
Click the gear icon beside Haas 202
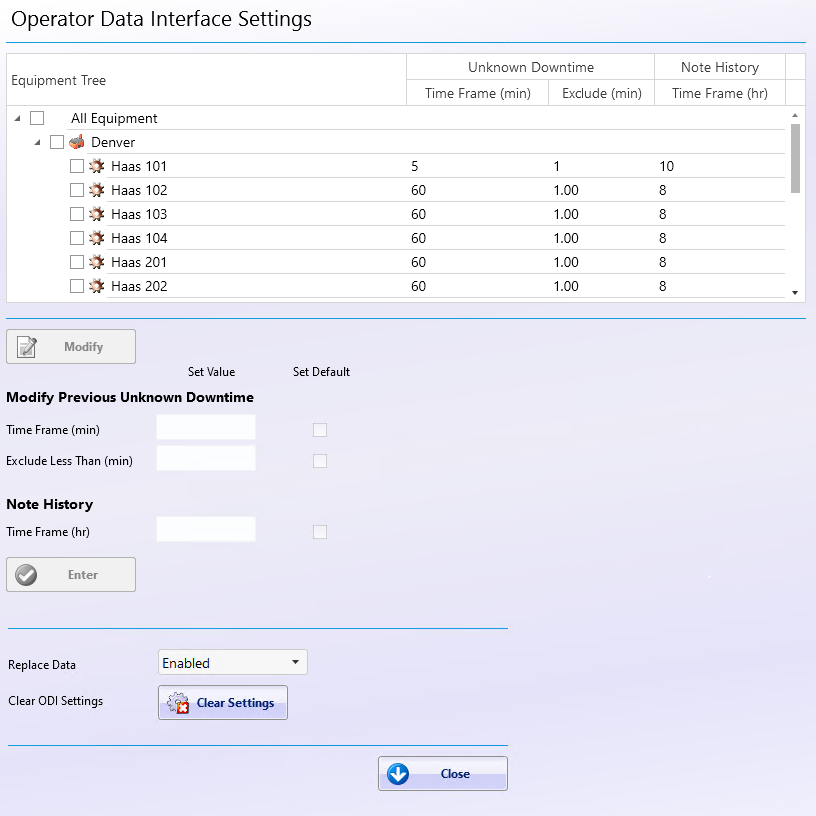tap(96, 286)
